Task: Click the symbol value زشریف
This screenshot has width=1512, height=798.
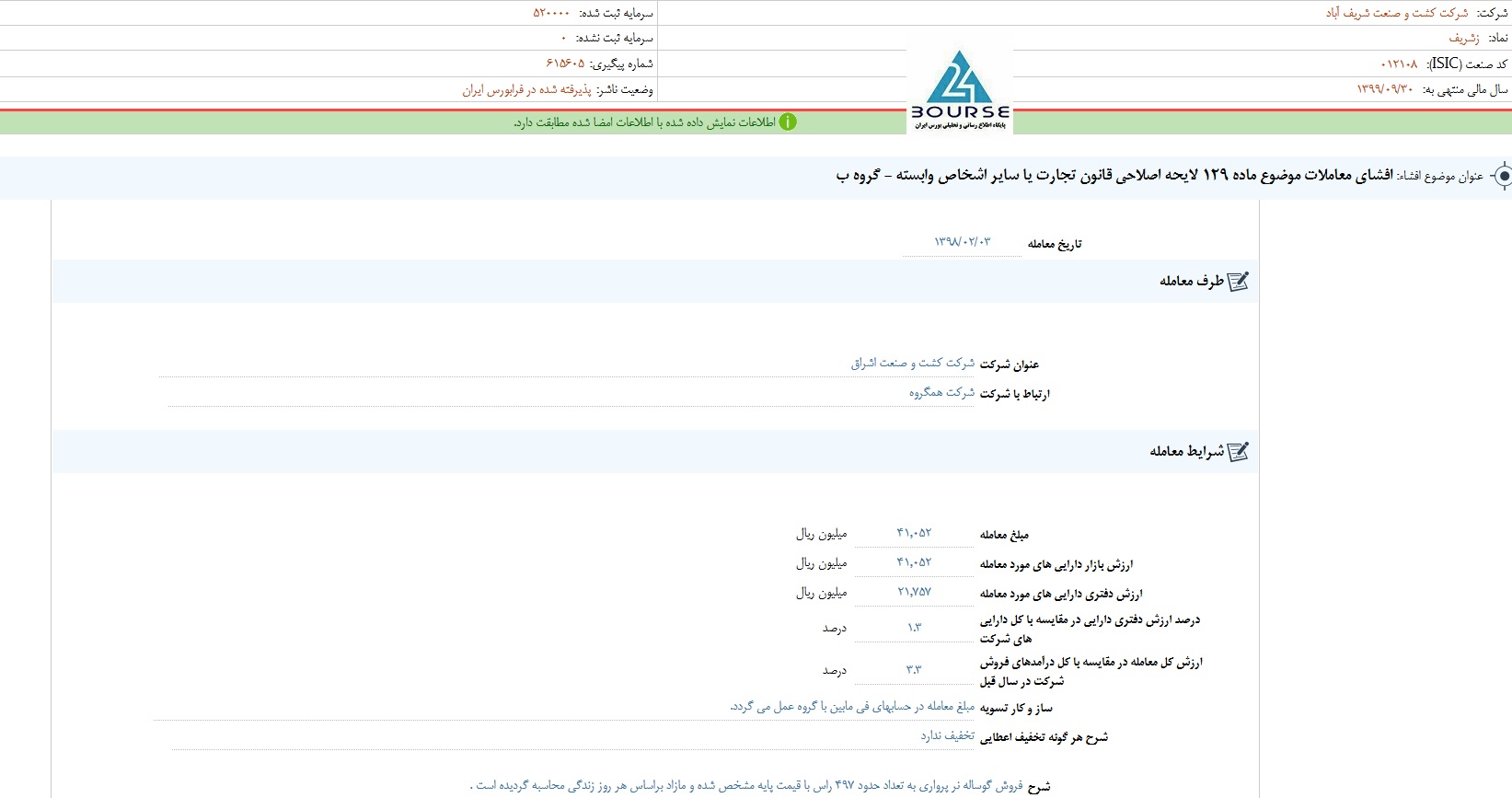Action: tap(1464, 38)
